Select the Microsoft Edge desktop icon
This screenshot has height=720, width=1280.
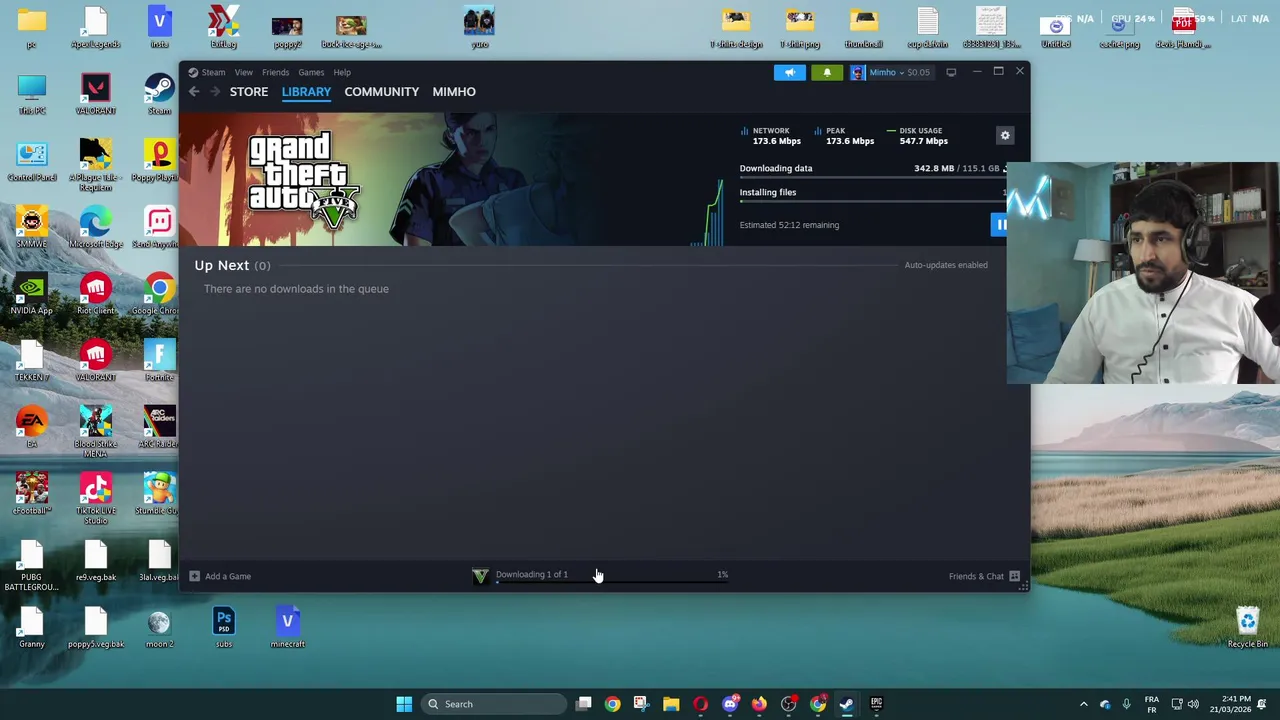pyautogui.click(x=95, y=227)
